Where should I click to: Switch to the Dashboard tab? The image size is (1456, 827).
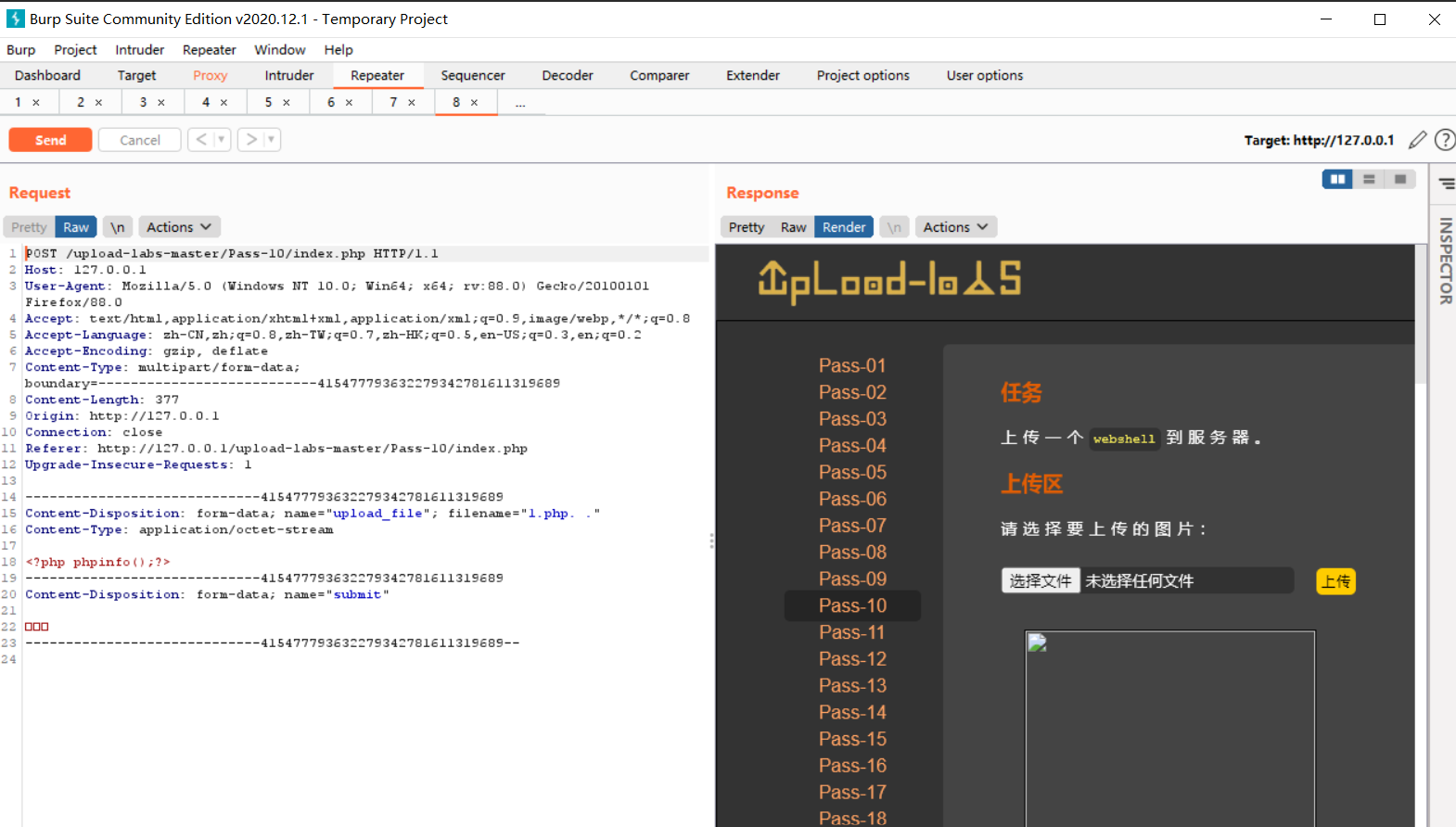click(47, 76)
